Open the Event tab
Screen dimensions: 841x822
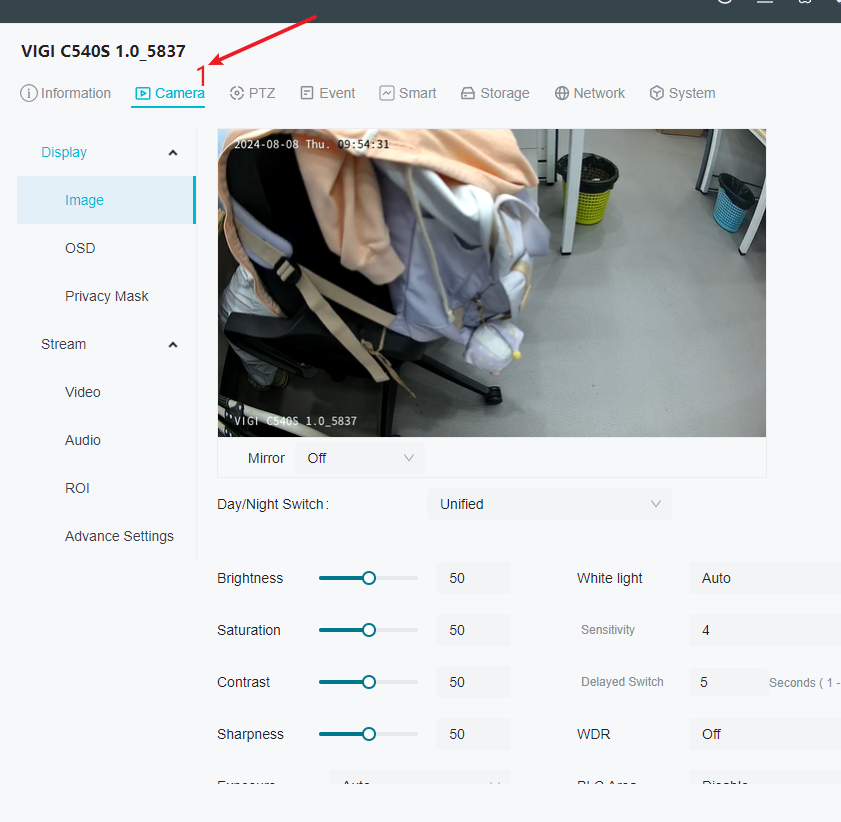click(327, 93)
